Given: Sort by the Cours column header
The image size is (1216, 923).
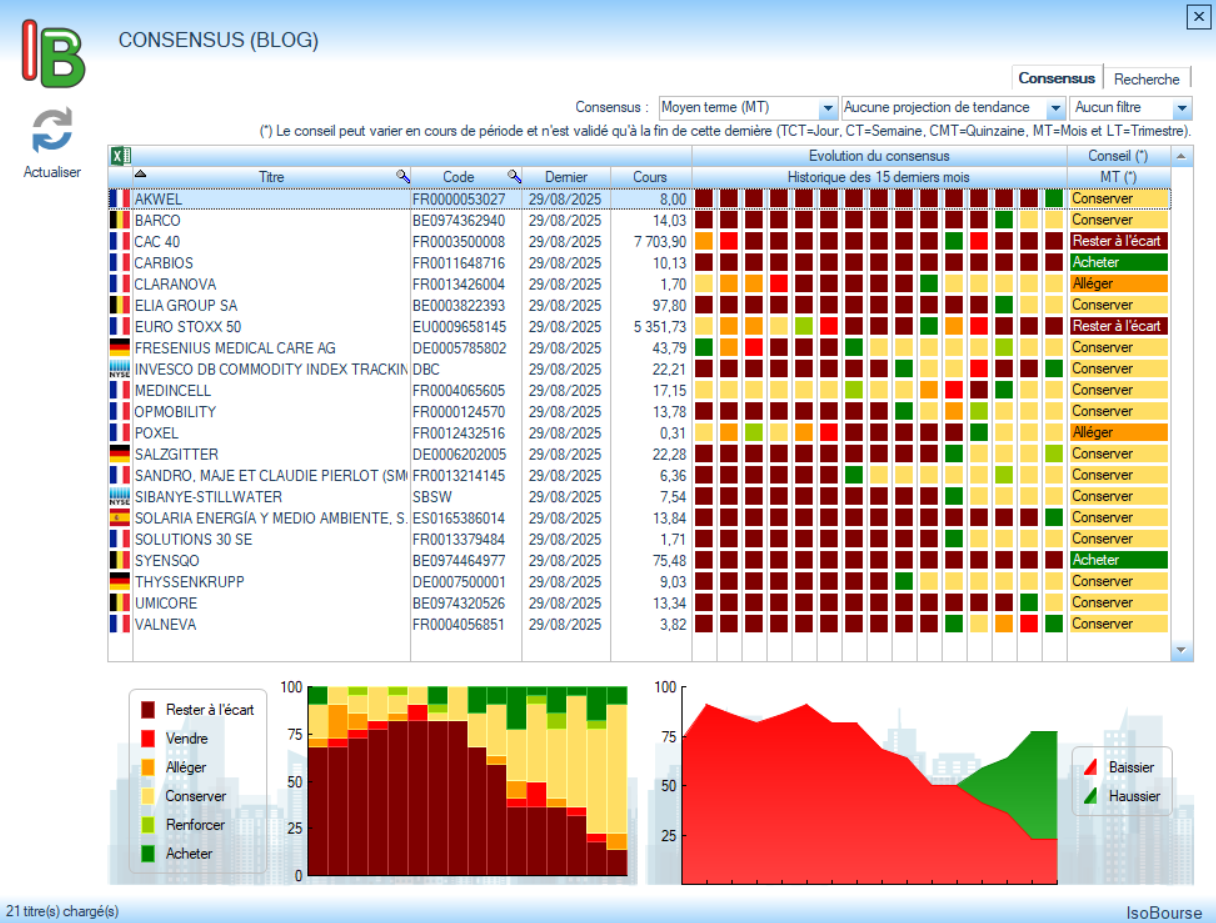Looking at the screenshot, I should (x=650, y=177).
